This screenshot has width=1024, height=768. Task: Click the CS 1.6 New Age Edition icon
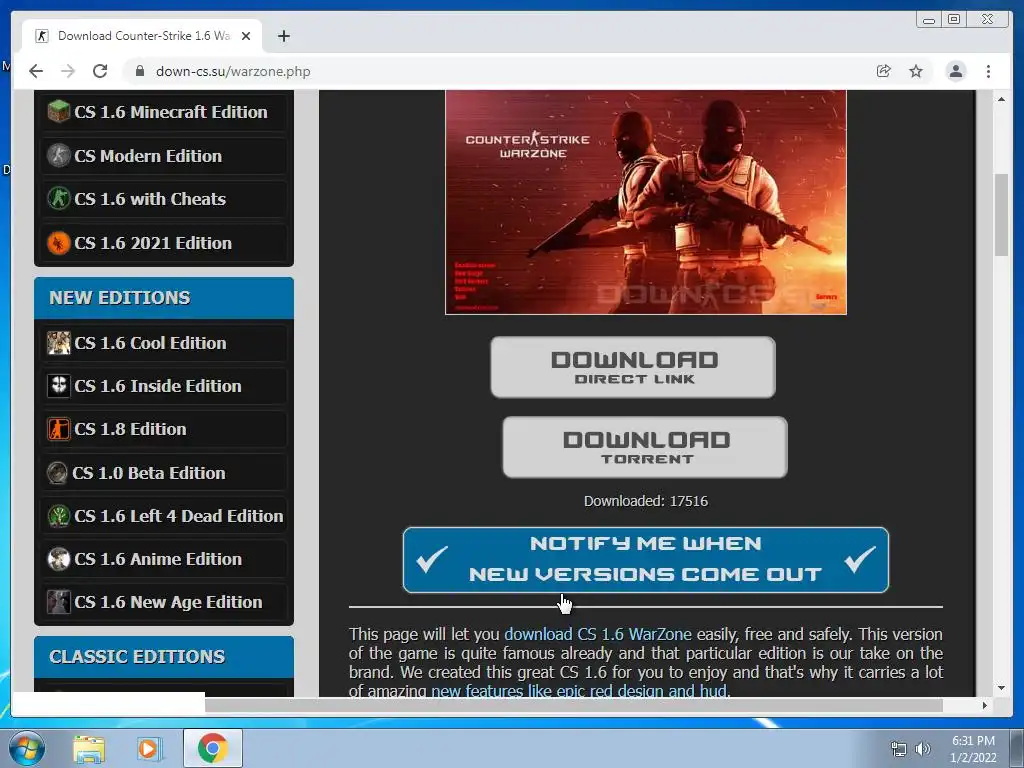[x=59, y=602]
